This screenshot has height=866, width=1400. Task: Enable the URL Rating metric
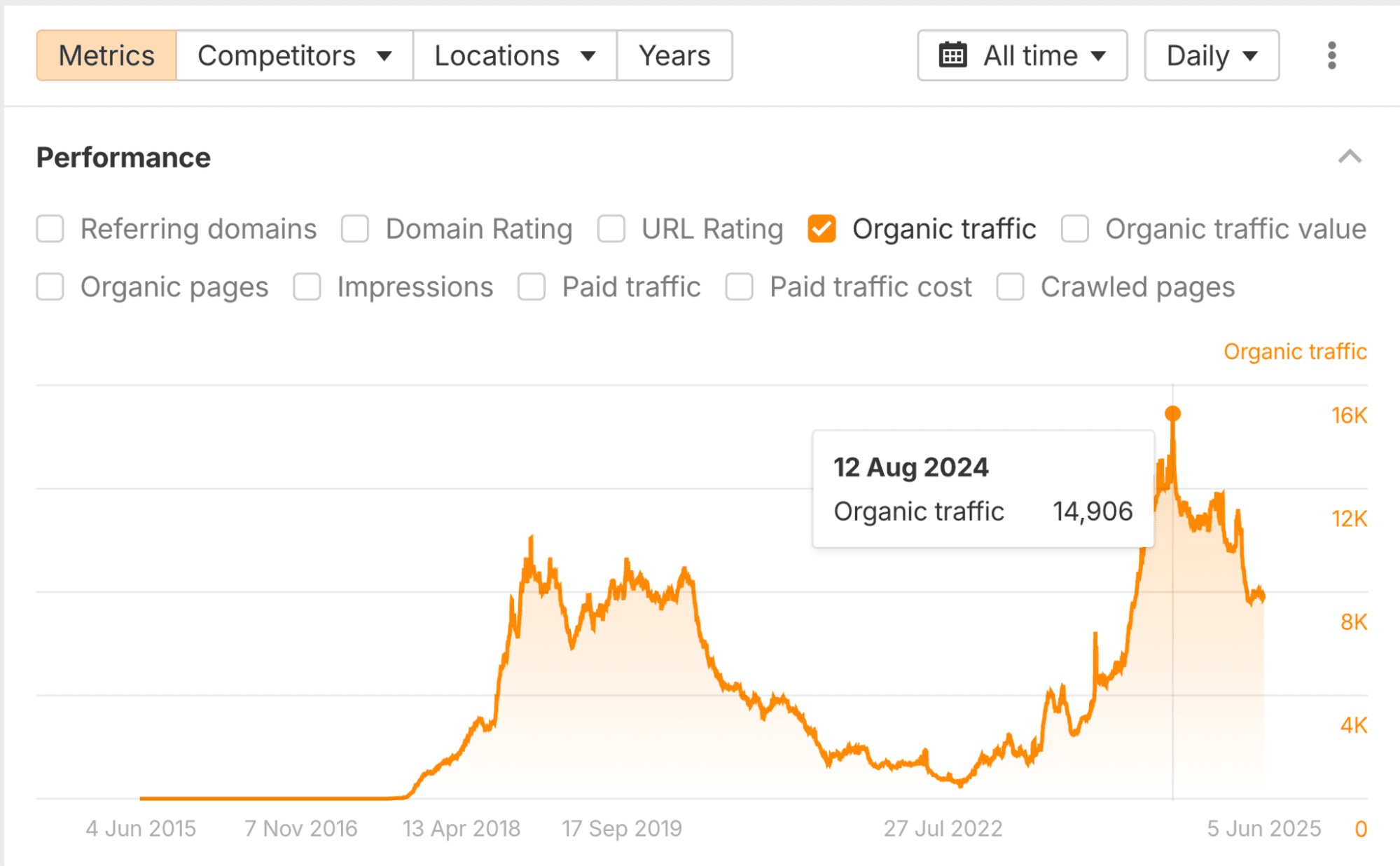point(611,229)
